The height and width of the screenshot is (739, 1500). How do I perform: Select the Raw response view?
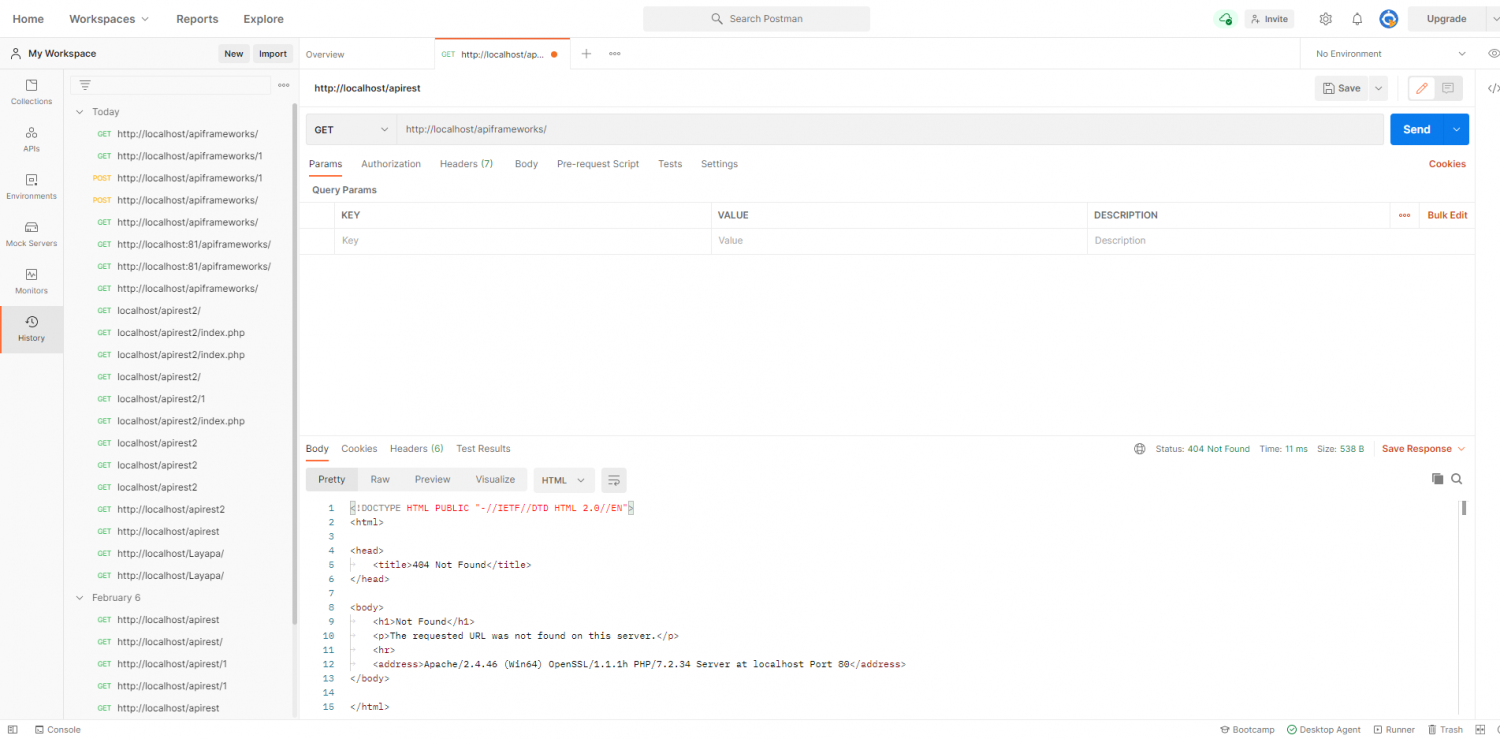pos(380,480)
